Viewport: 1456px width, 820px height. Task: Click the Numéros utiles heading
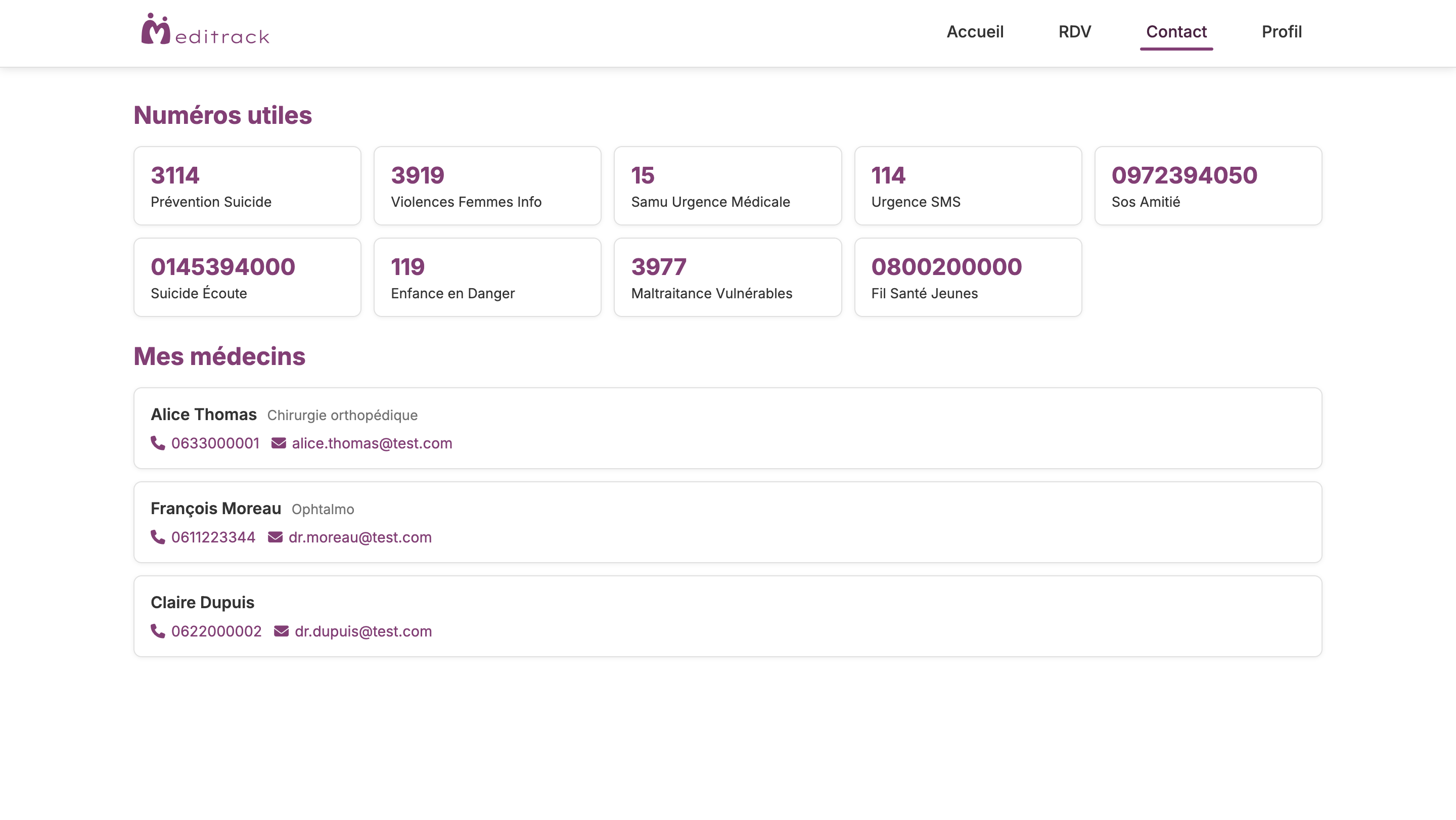(222, 115)
